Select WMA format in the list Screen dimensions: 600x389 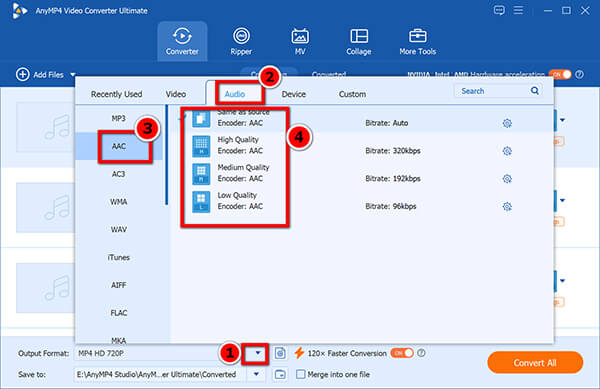[x=119, y=202]
